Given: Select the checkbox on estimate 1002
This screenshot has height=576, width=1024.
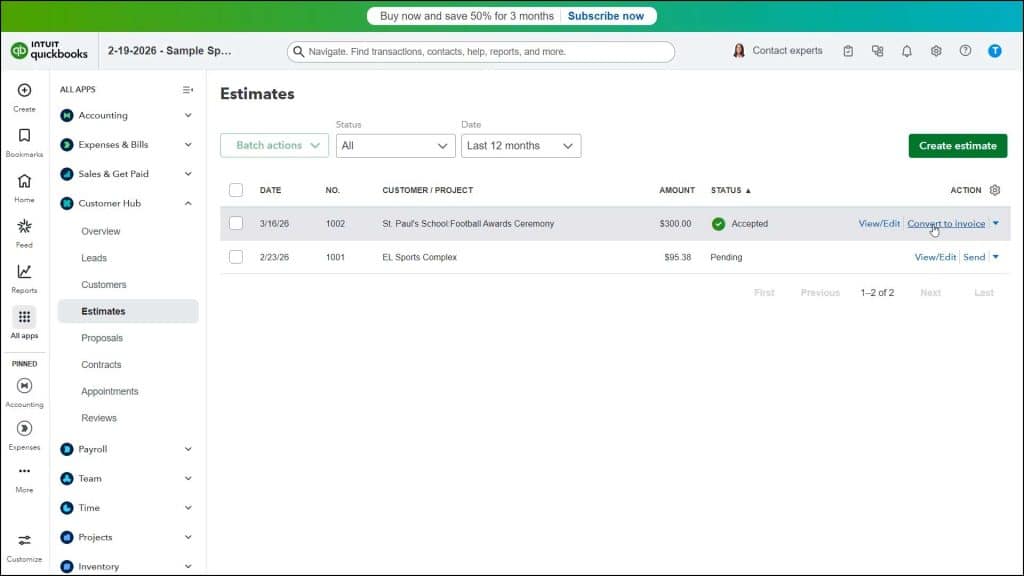Looking at the screenshot, I should (x=236, y=223).
